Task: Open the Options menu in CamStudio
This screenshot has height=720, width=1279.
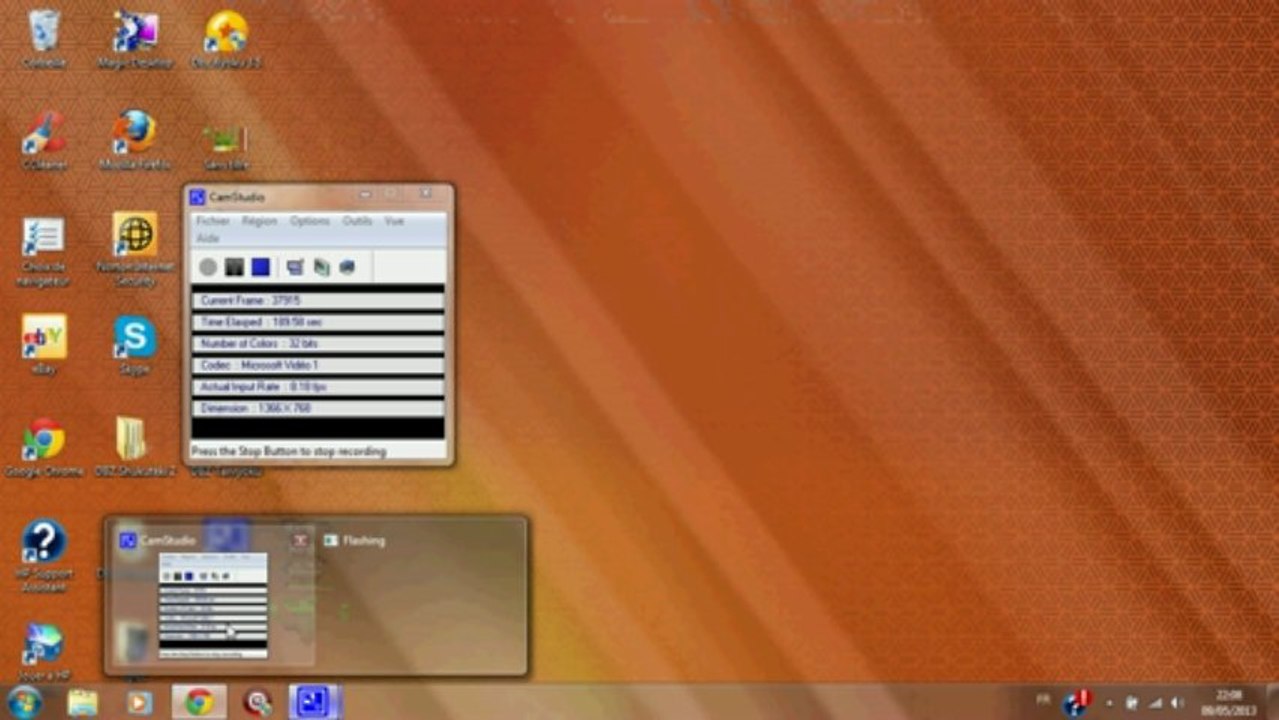Action: [x=310, y=221]
